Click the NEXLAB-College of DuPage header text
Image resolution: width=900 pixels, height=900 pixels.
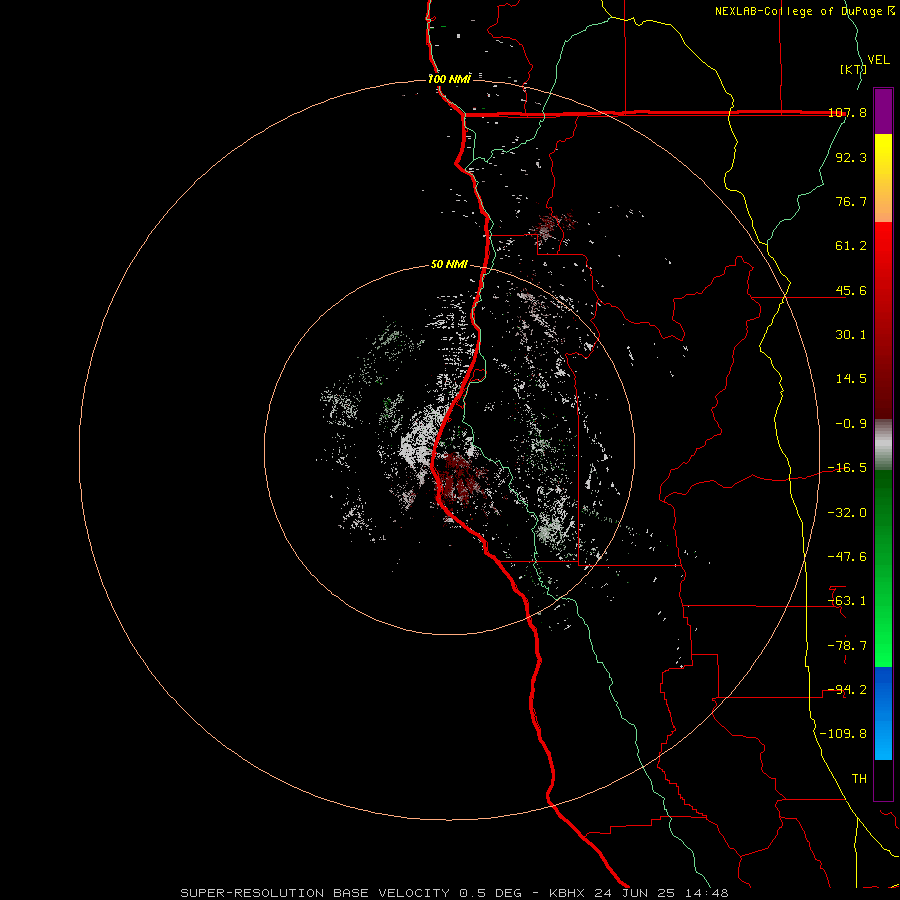[x=797, y=11]
